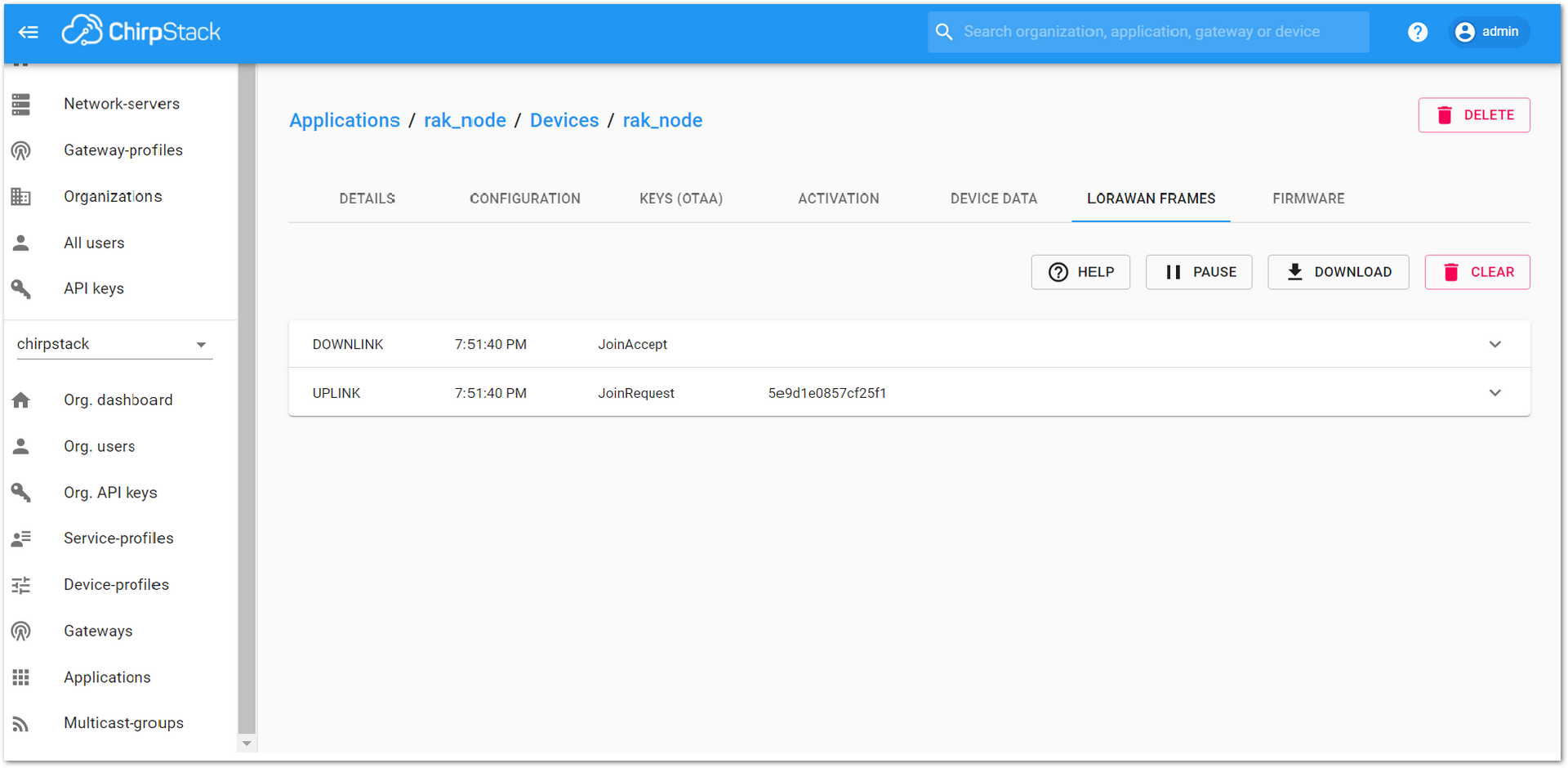
Task: Open the admin user account menu
Action: (x=1488, y=32)
